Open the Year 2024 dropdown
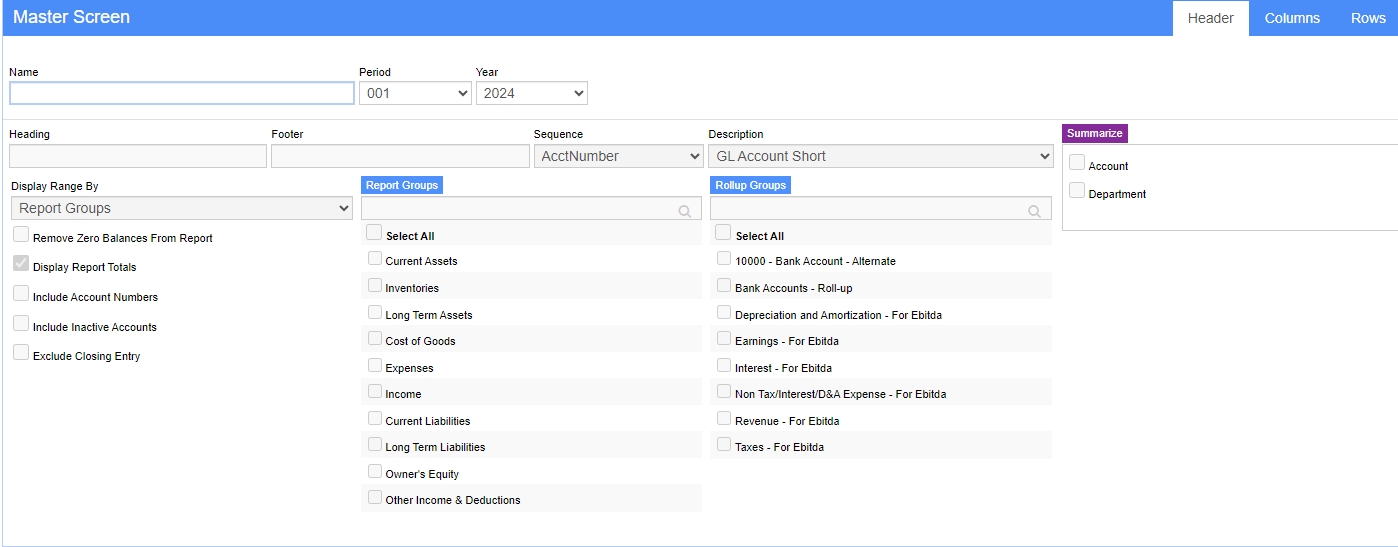 click(x=532, y=93)
